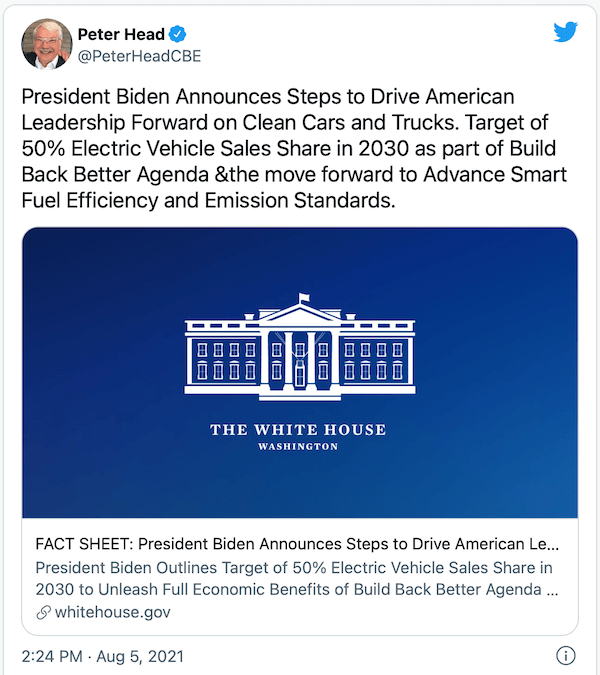Click "THE WHITE HOUSE" text in image
The height and width of the screenshot is (675, 600).
pyautogui.click(x=298, y=430)
